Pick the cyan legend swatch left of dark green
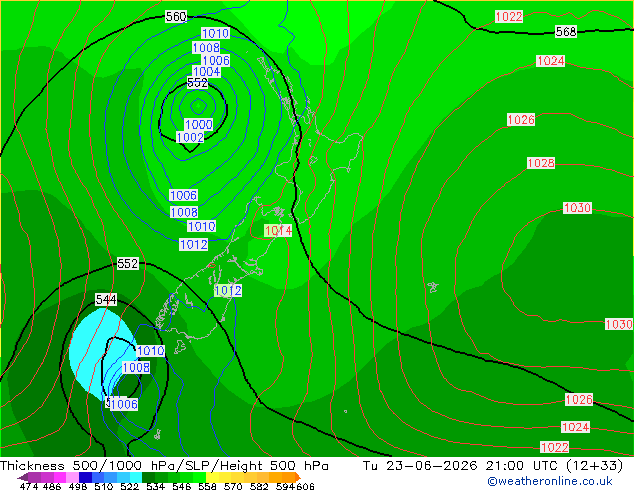 point(136,477)
